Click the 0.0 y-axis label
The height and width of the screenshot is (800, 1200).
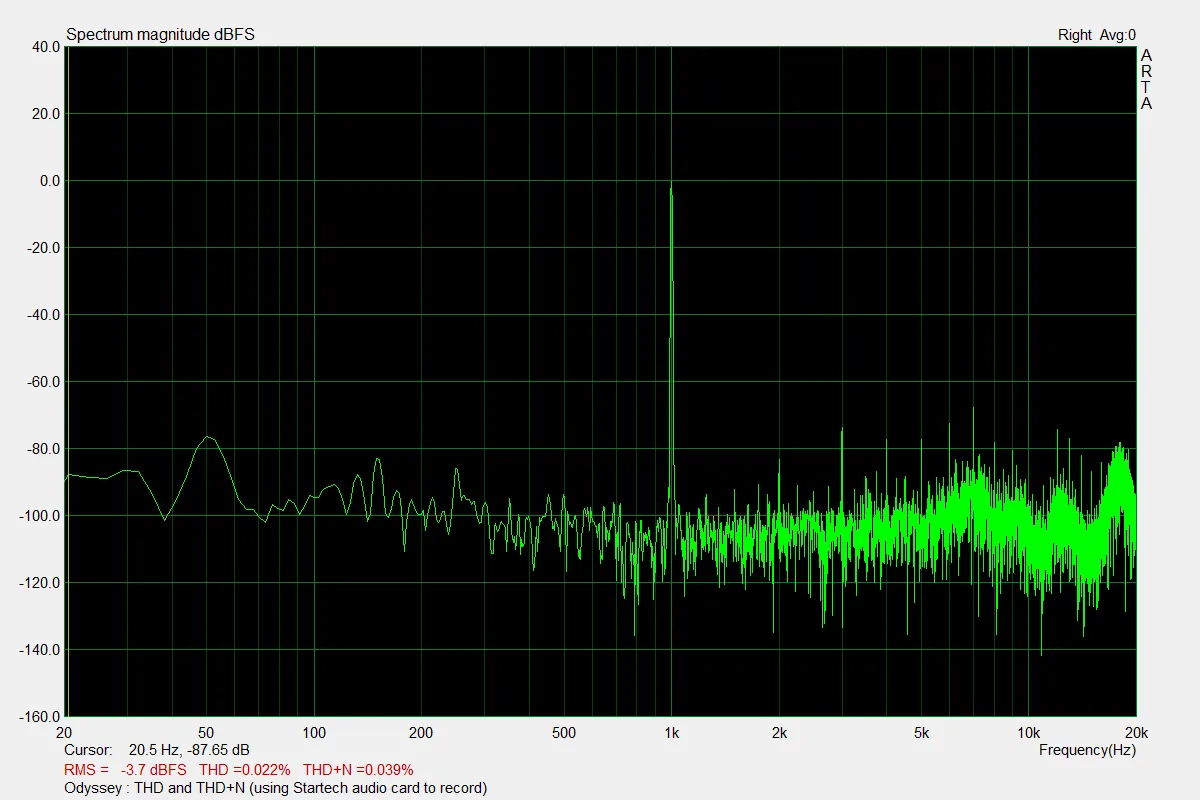[x=50, y=181]
